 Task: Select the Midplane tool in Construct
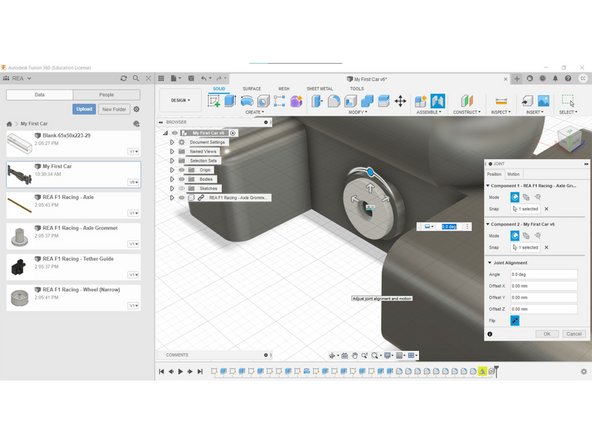coord(467,101)
